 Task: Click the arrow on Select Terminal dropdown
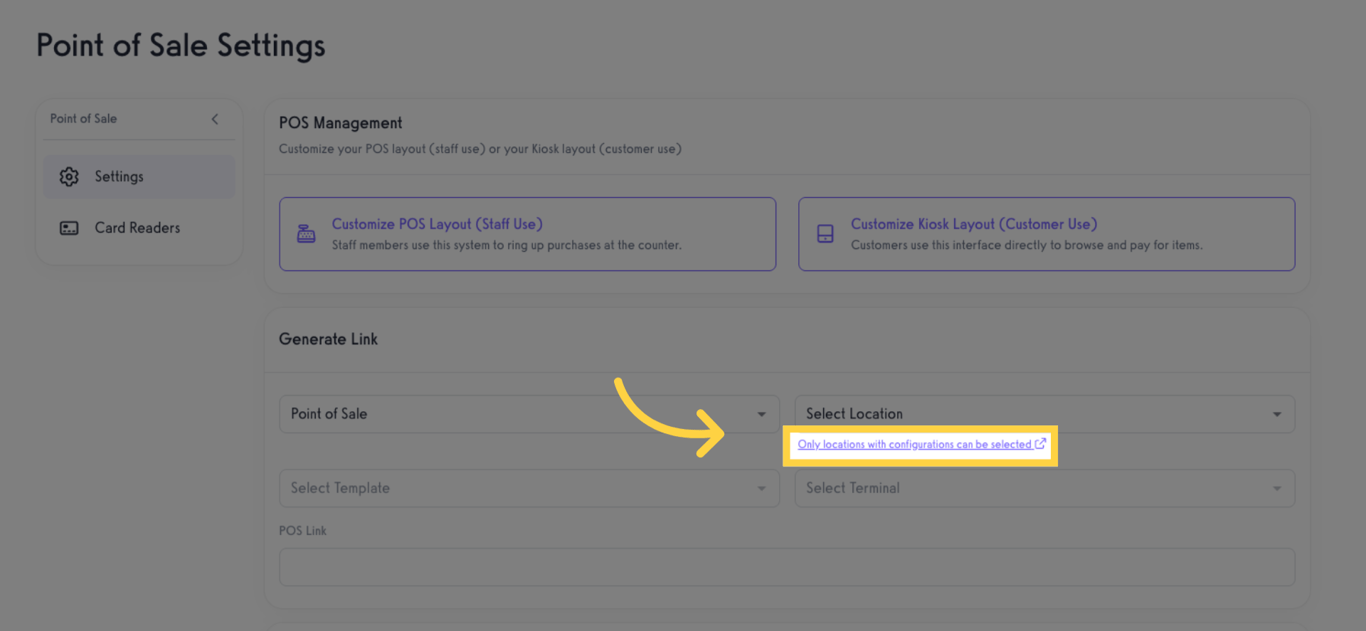click(x=1277, y=489)
